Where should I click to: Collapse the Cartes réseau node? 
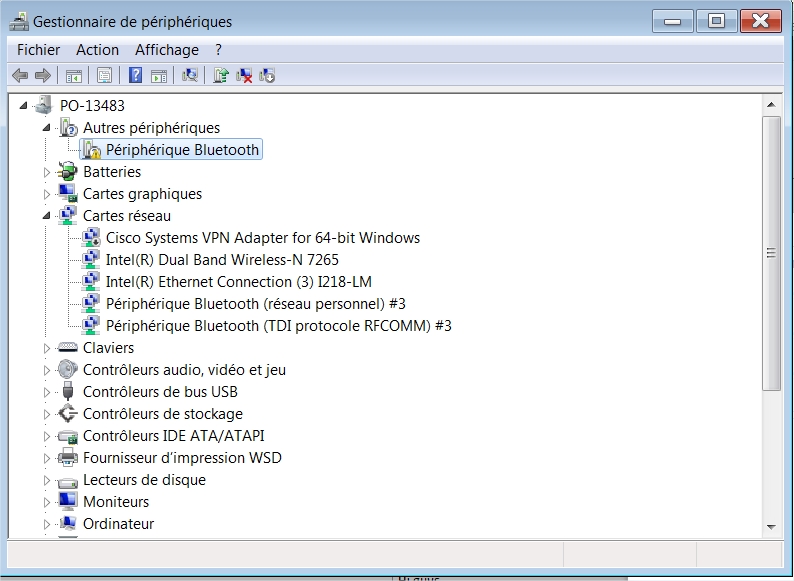(47, 216)
